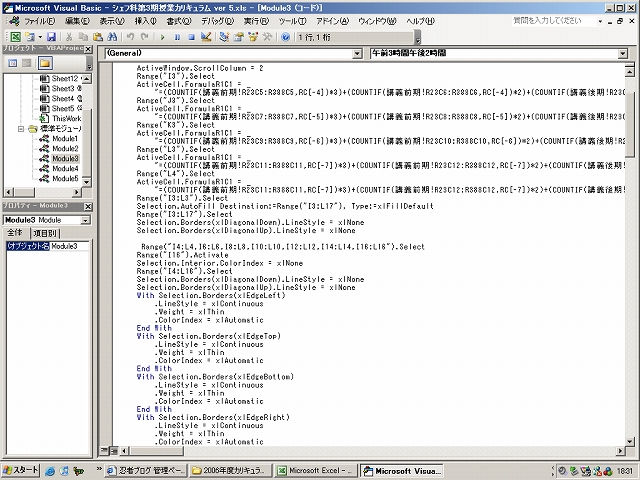Viewport: 640px width, 480px height.
Task: Click the Help question mark icon
Action: point(285,37)
